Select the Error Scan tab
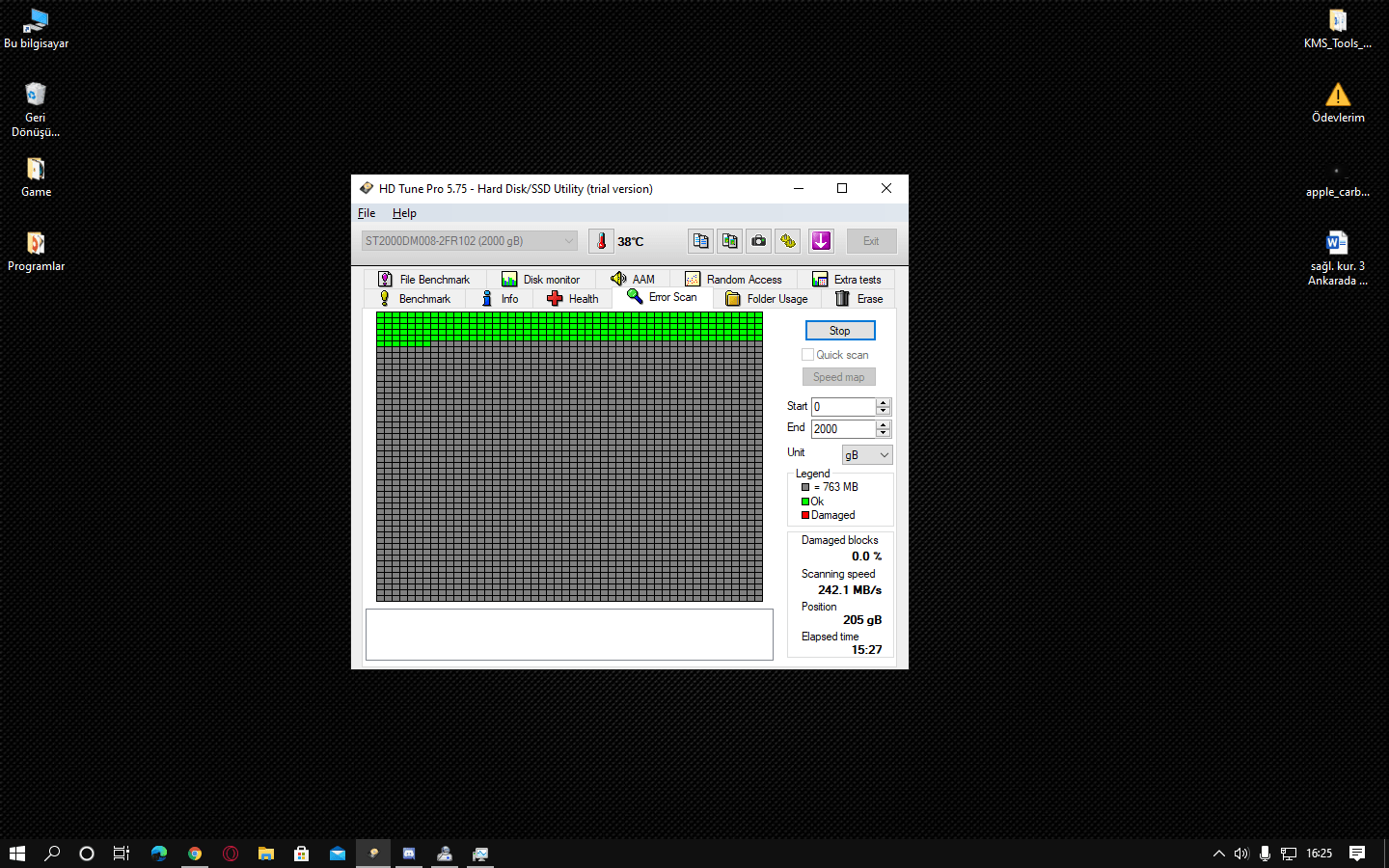Screen dimensions: 1389x868 pyautogui.click(x=663, y=297)
